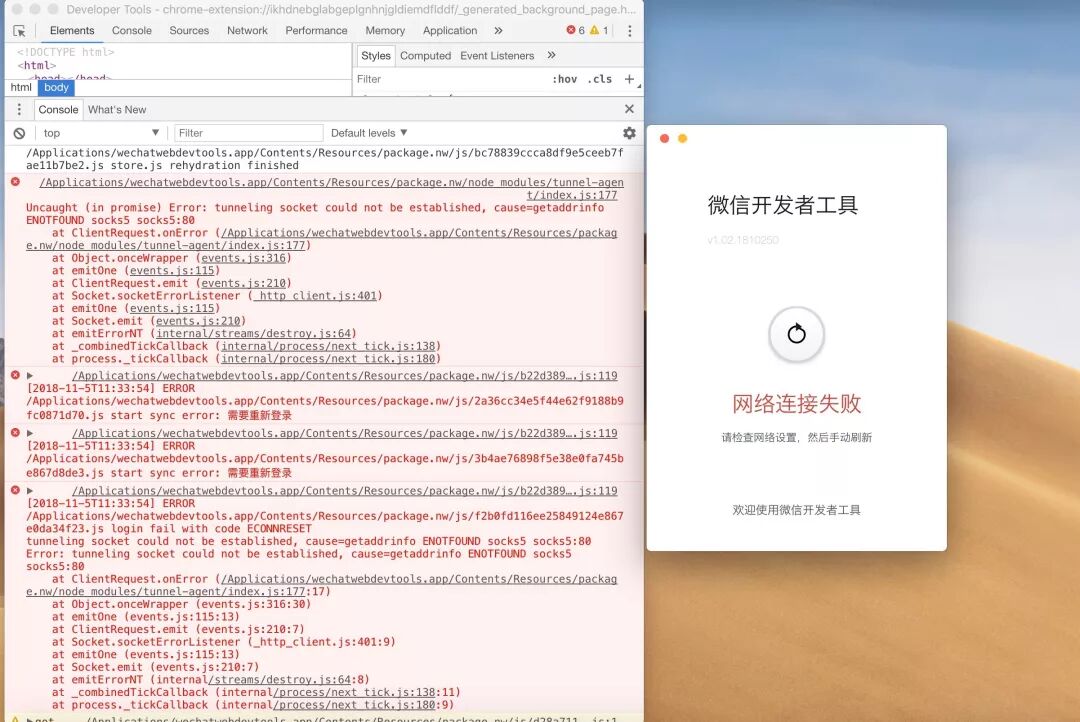Screen dimensions: 1080x722
Task: Open the top execution context dropdown
Action: tap(101, 133)
